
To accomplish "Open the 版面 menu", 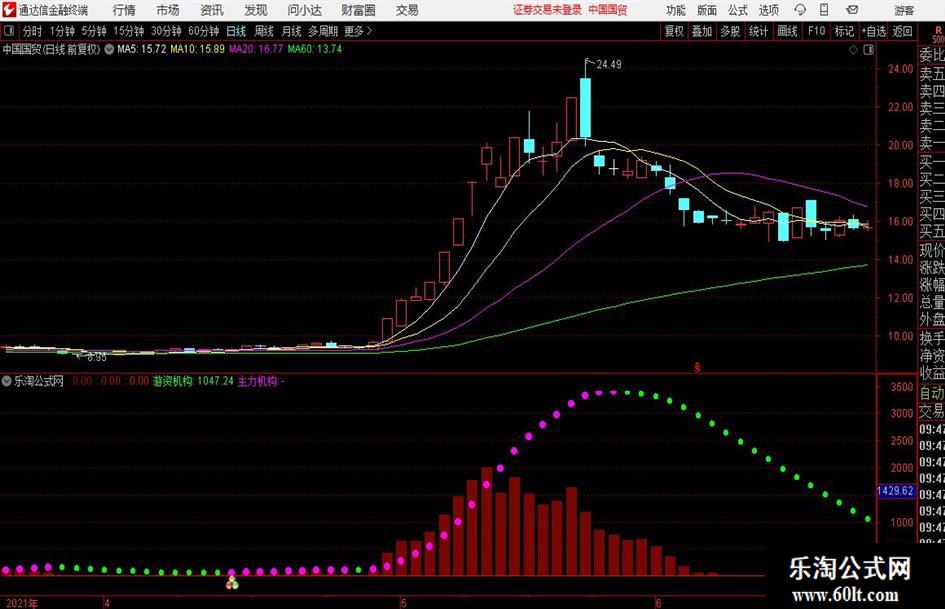I will 706,10.
